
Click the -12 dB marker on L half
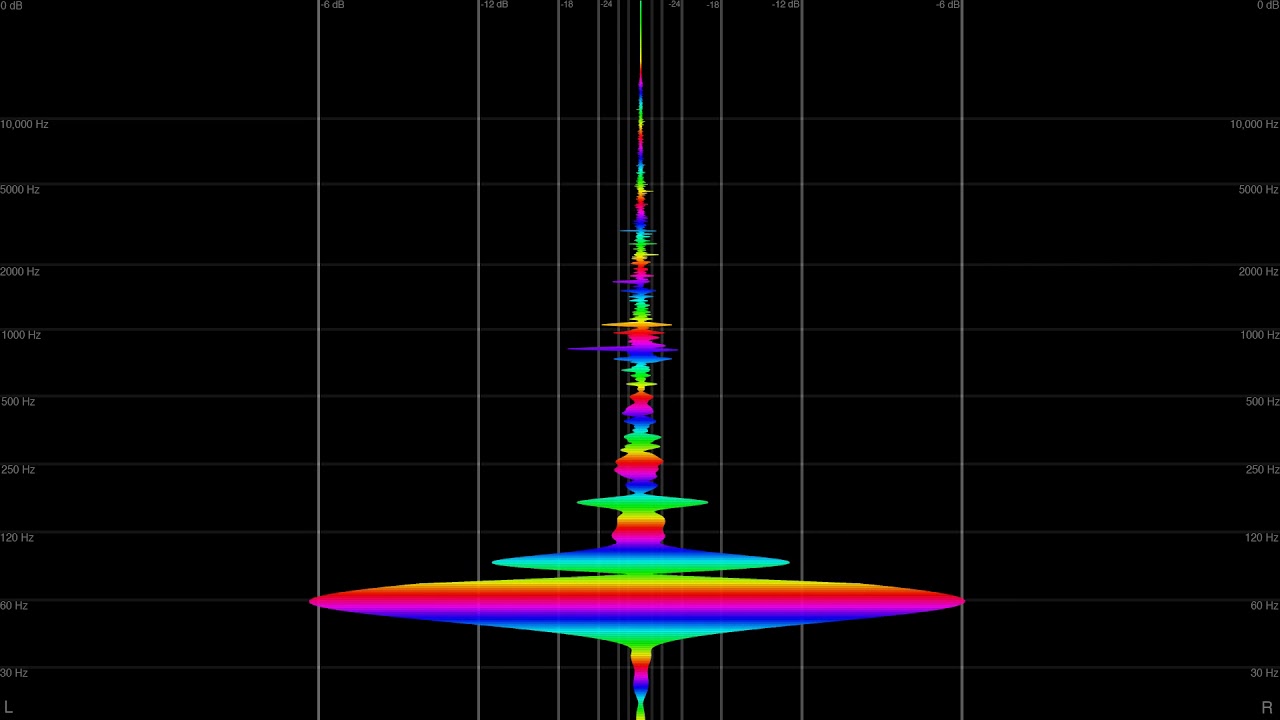(x=494, y=5)
